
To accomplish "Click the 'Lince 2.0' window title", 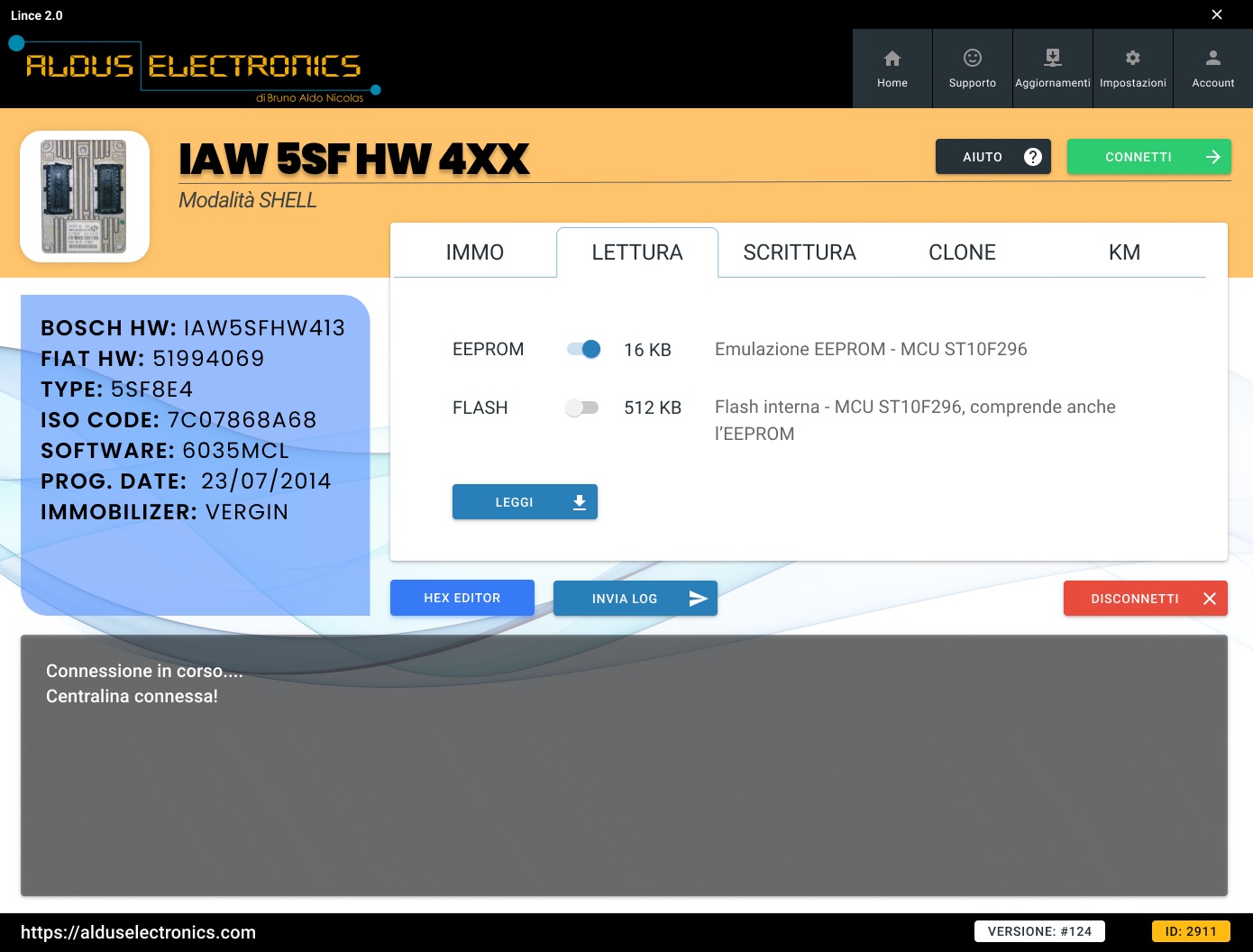I will pyautogui.click(x=37, y=15).
